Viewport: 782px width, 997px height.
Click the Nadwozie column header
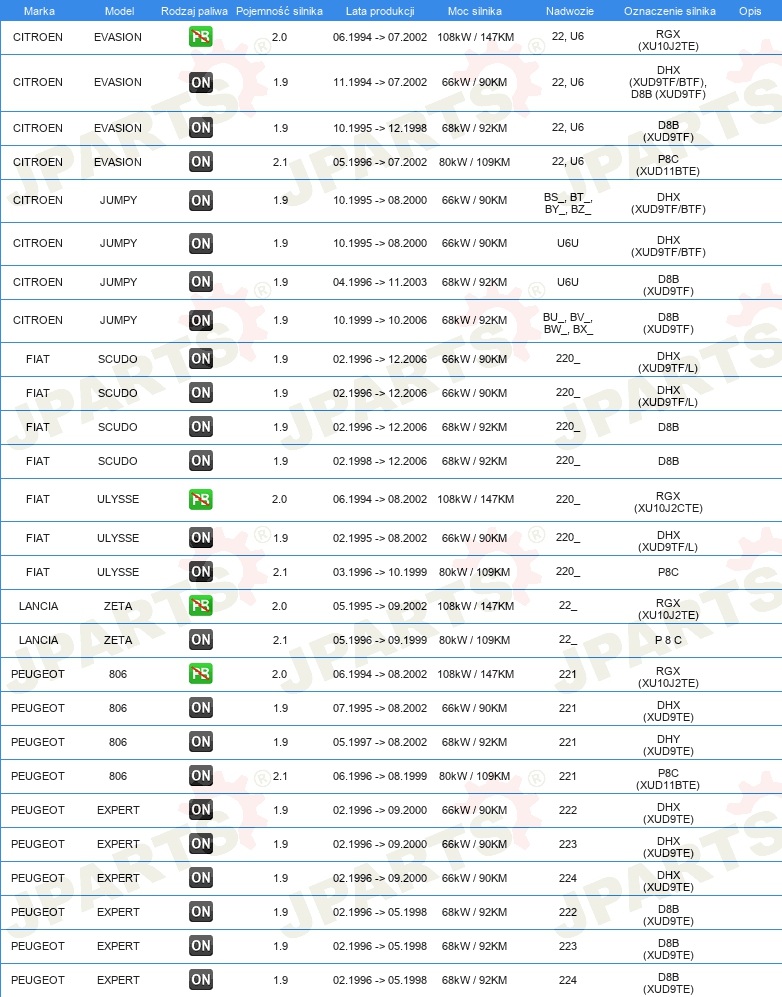tap(570, 11)
